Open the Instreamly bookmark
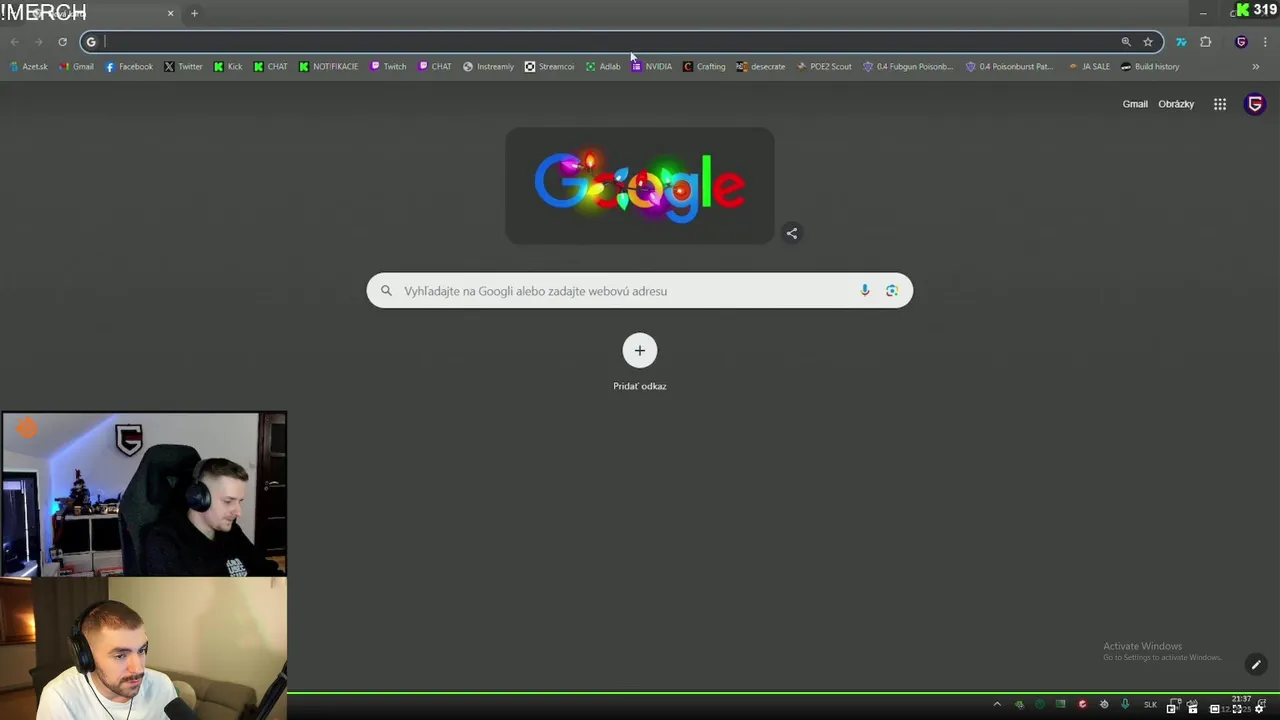 coord(489,67)
